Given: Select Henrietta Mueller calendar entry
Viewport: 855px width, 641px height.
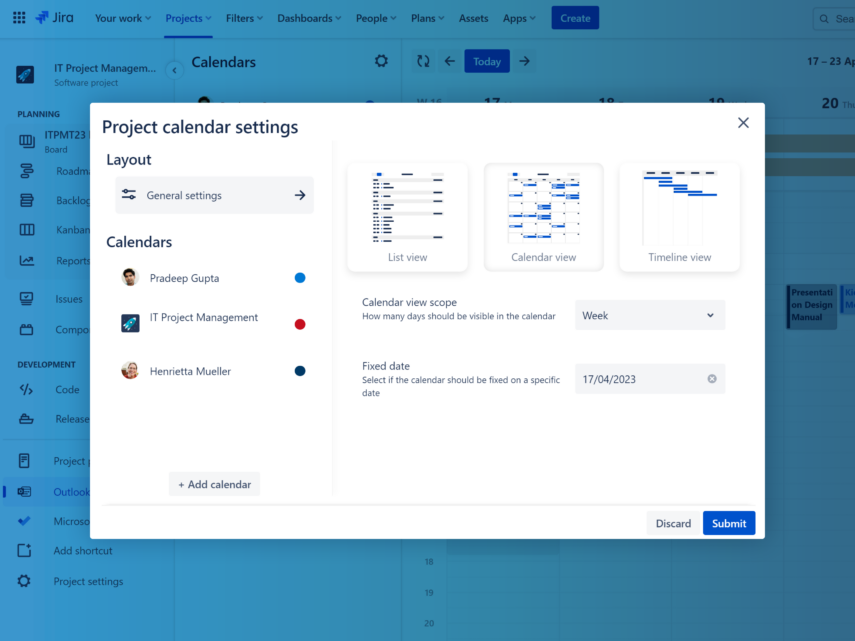Looking at the screenshot, I should click(x=213, y=371).
